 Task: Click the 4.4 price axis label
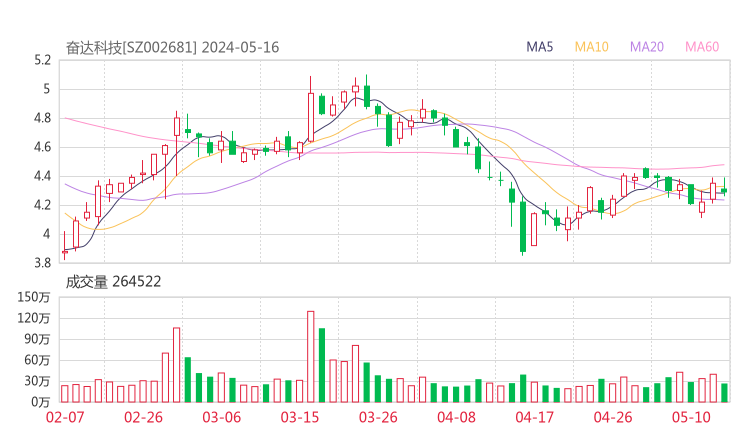click(x=42, y=176)
